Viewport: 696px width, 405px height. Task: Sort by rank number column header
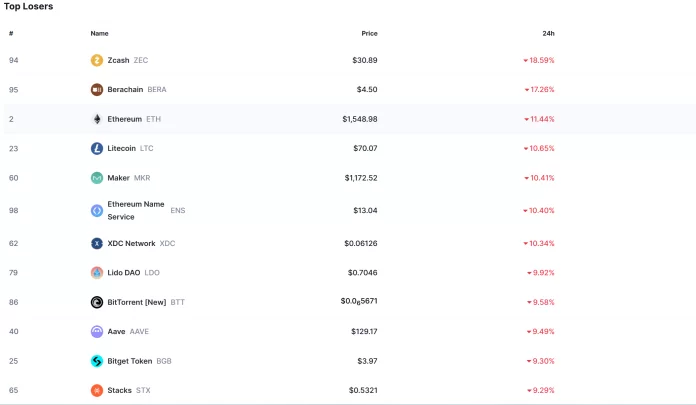pos(11,33)
